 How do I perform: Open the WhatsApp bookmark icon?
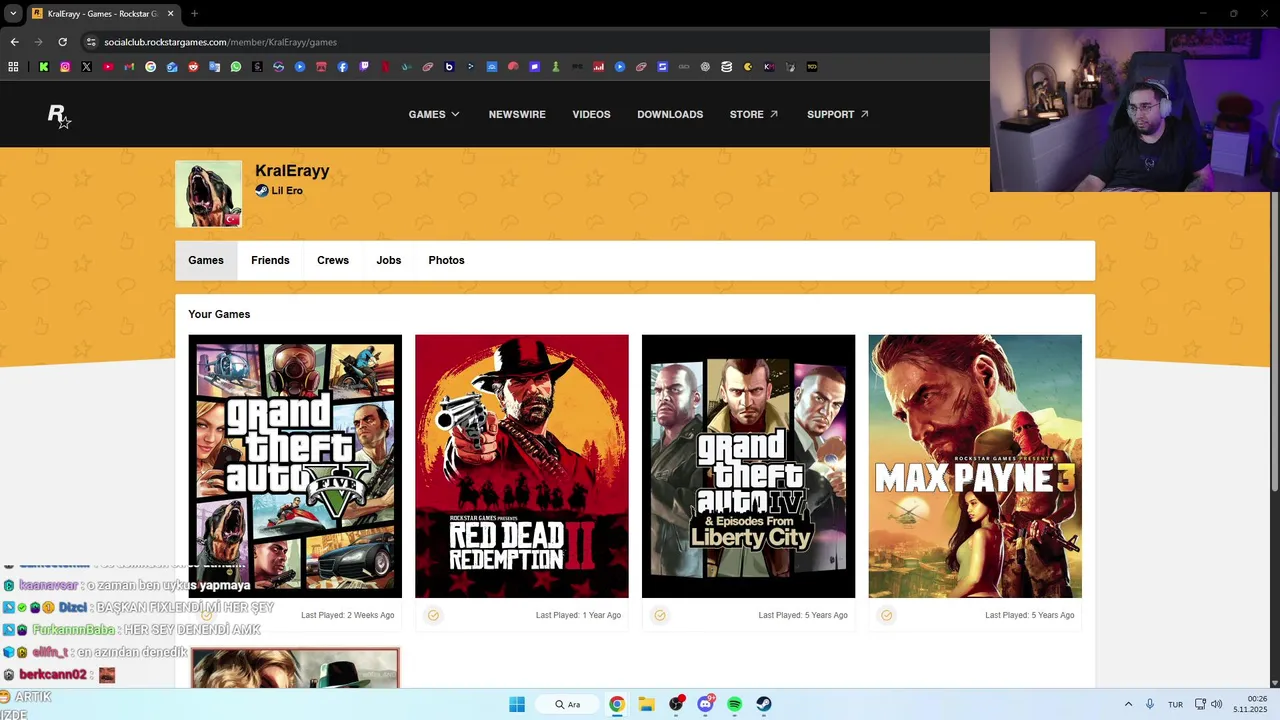(x=236, y=67)
